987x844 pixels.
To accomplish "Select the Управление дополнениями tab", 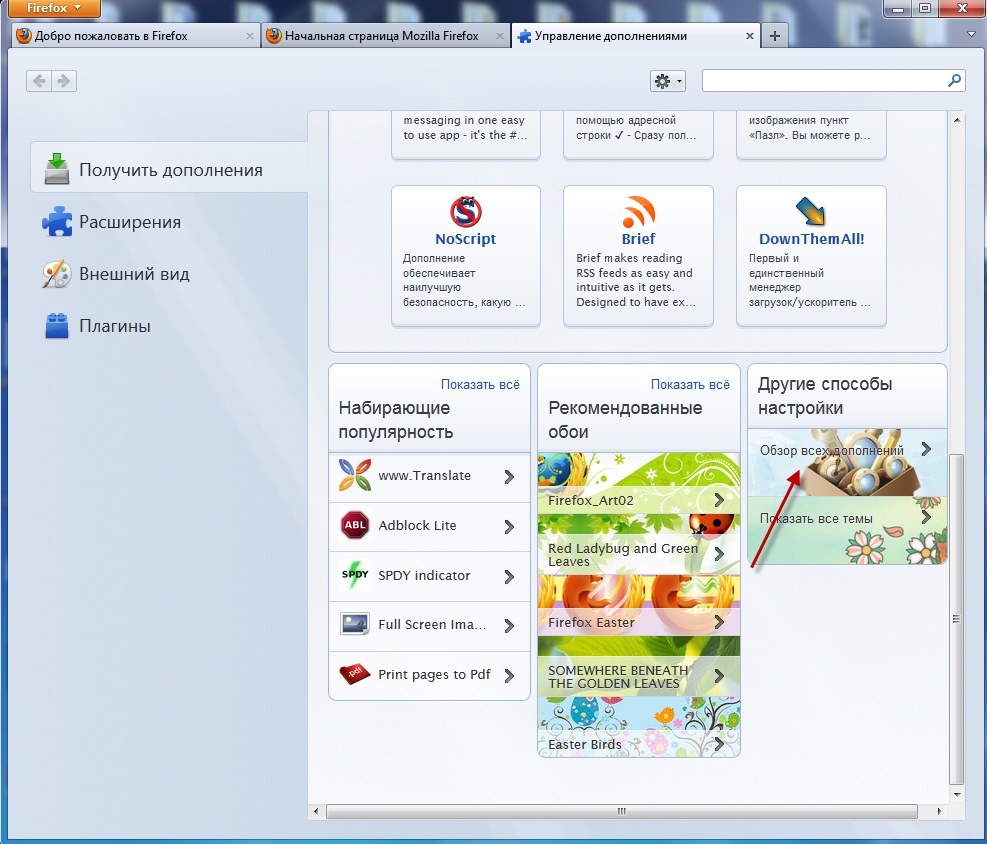I will click(x=635, y=36).
